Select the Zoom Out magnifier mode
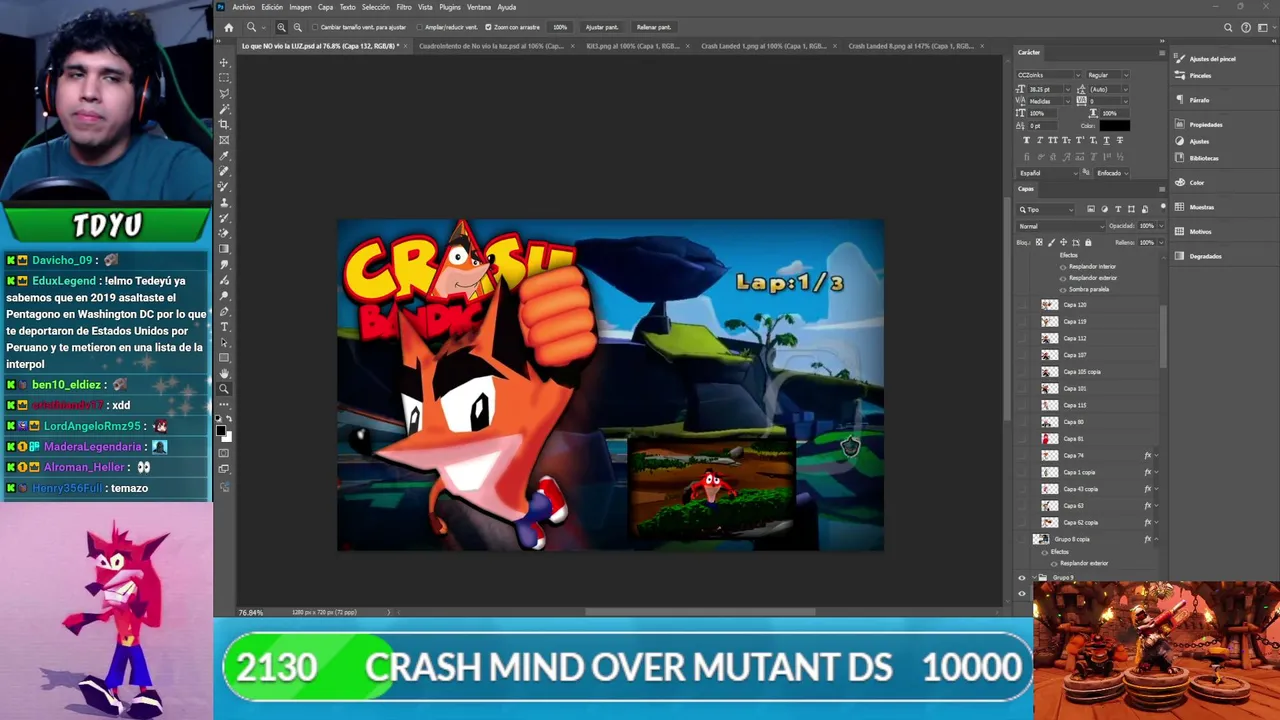1280x720 pixels. [297, 27]
